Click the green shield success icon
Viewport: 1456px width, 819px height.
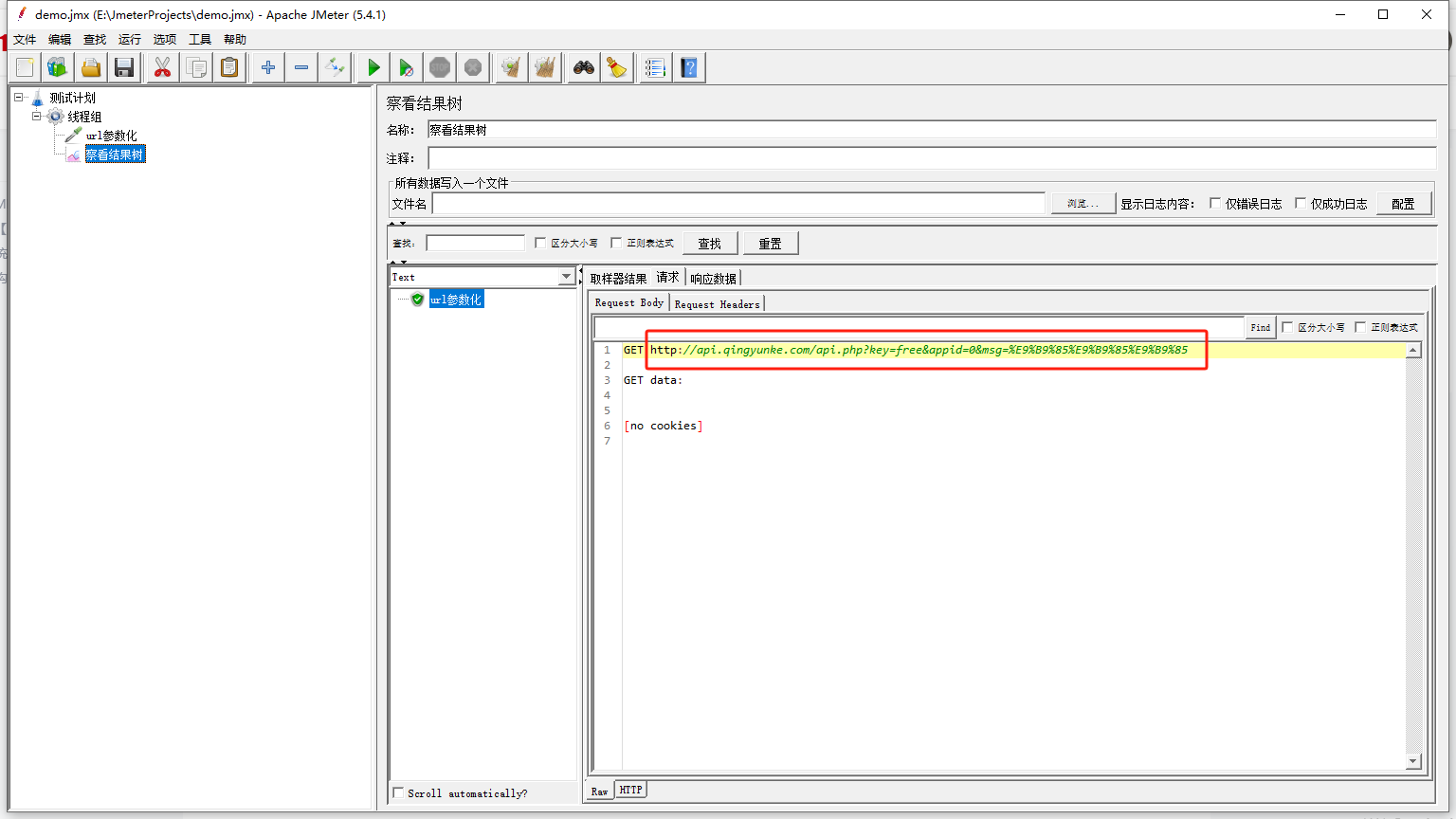click(x=417, y=300)
